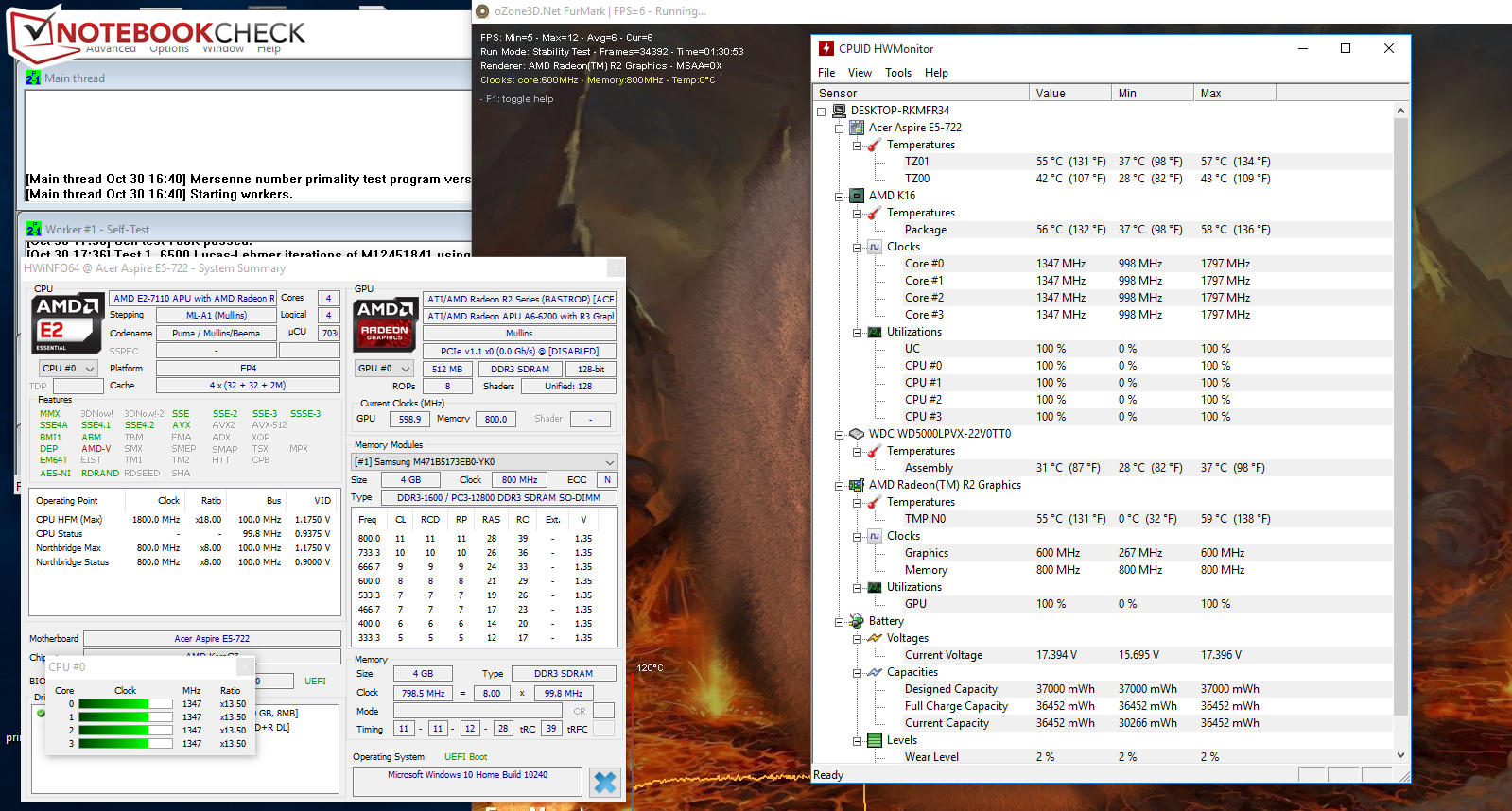The width and height of the screenshot is (1512, 811).
Task: Click thermometer icon under AMD Radeon R2 Graphics
Action: [875, 502]
